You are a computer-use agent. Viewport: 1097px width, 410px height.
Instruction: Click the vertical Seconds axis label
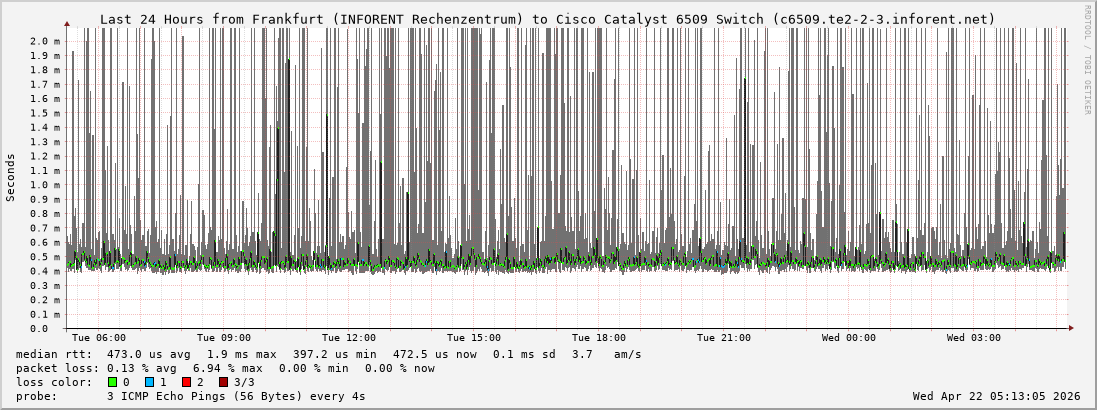[11, 177]
